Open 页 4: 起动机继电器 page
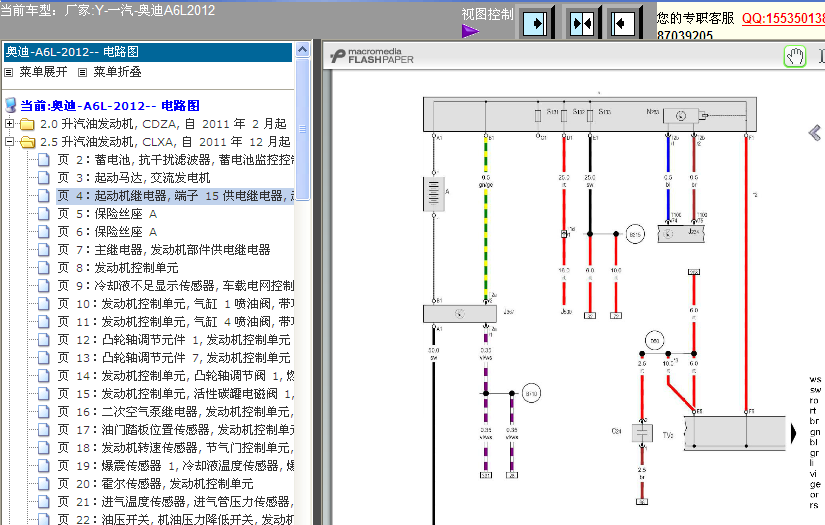The image size is (825, 525). point(176,196)
